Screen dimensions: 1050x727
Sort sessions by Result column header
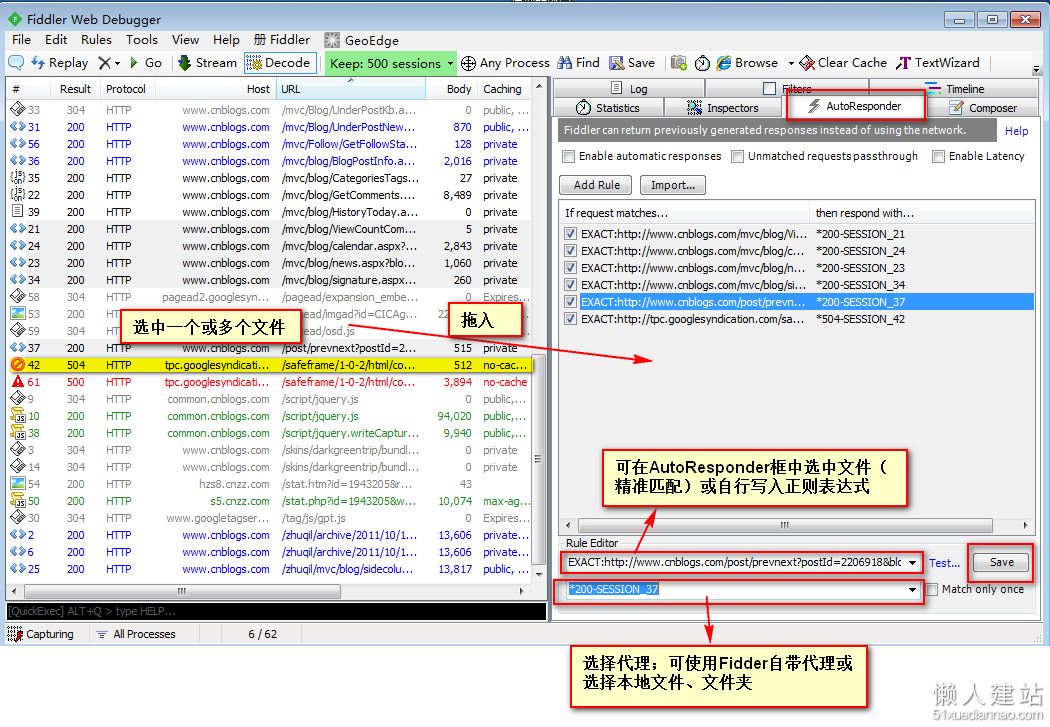click(75, 89)
